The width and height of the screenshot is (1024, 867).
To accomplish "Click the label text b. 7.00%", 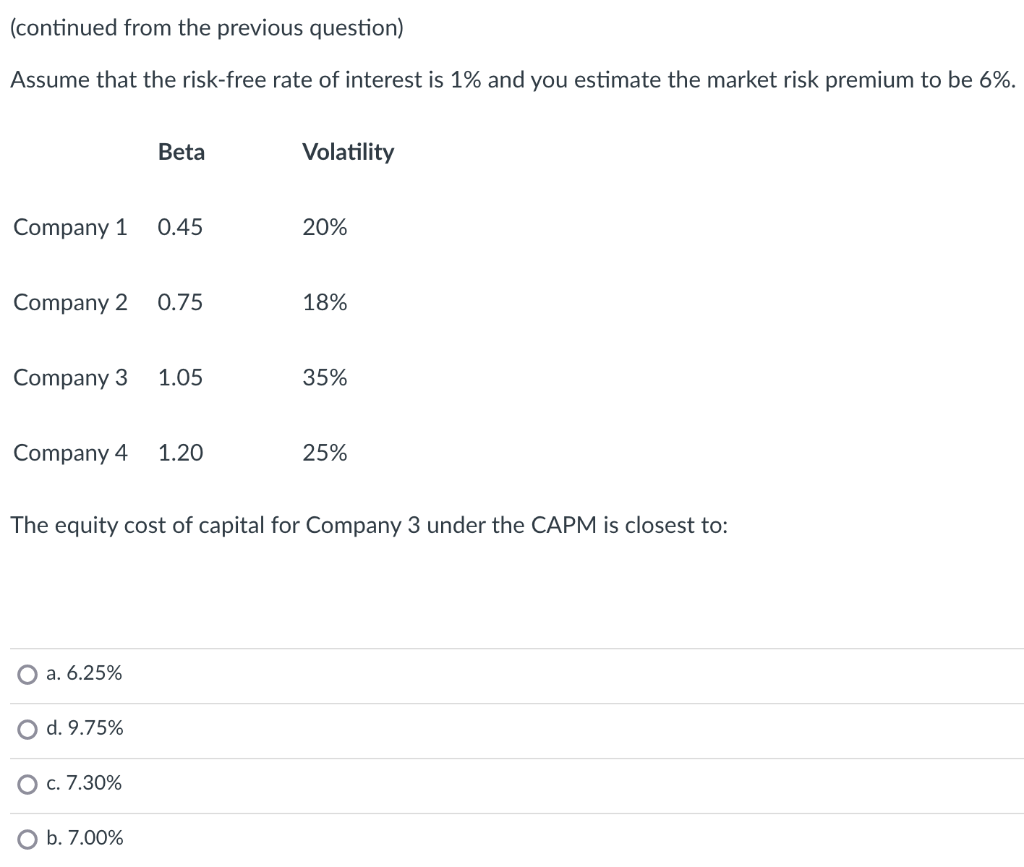I will (84, 838).
